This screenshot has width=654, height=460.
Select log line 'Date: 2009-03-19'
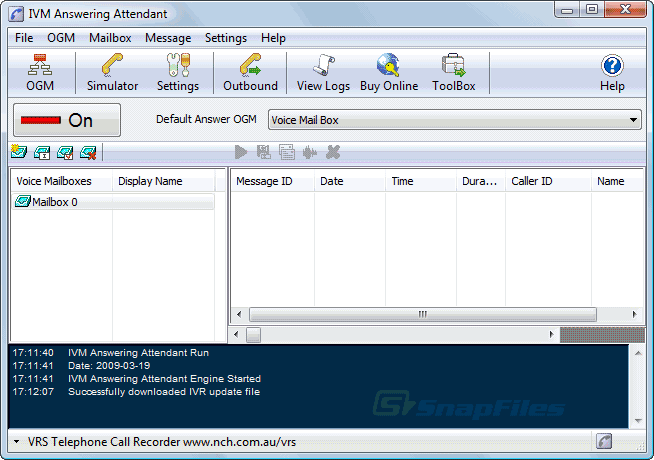(109, 366)
